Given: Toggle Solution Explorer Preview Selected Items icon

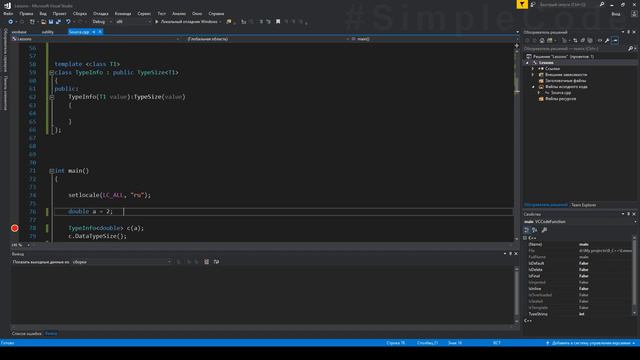Looking at the screenshot, I should click(x=615, y=40).
